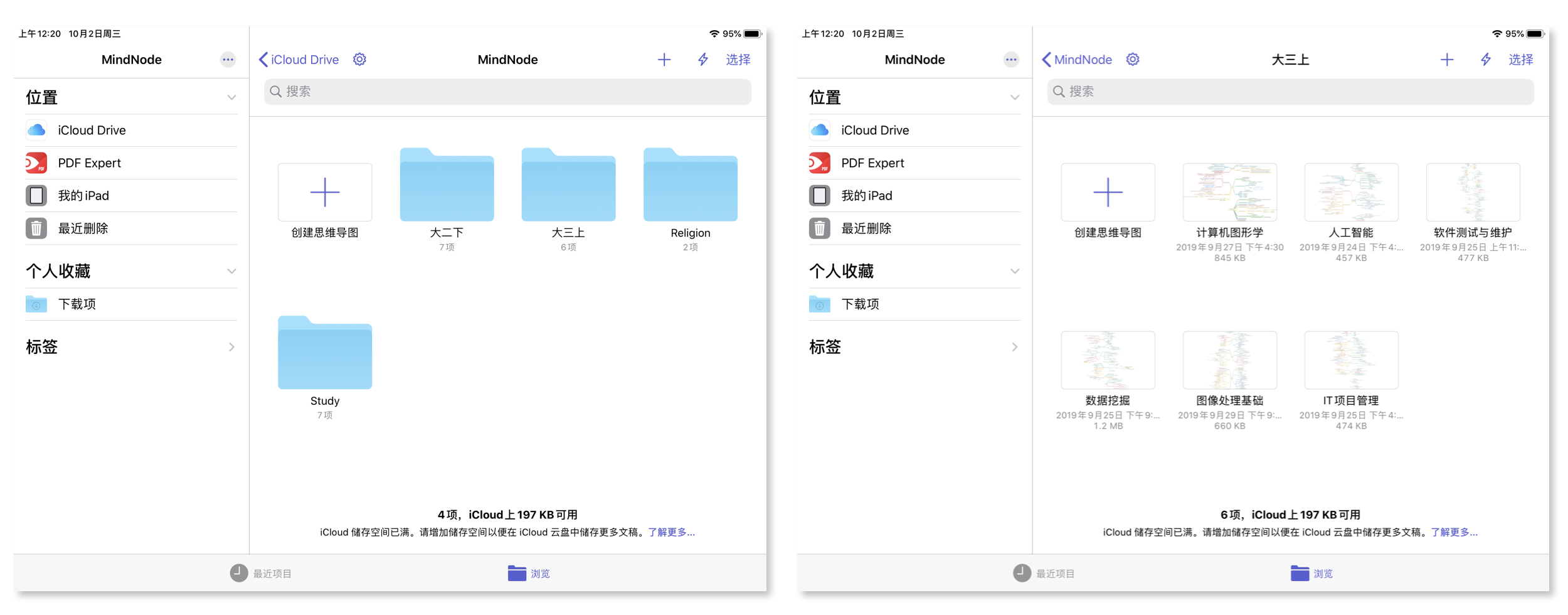
Task: Open the ellipsis menu in right window sidebar
Action: point(1010,60)
